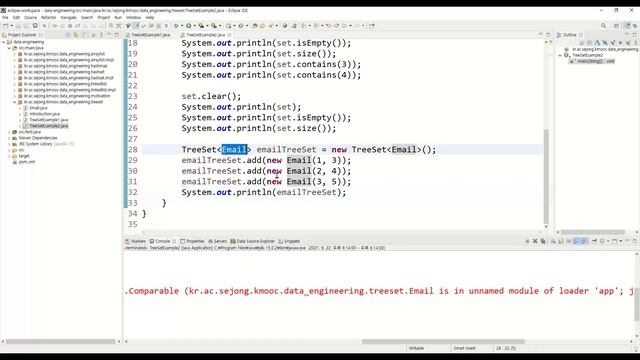Click the Outline horizontal scrollbar

pyautogui.click(x=593, y=232)
